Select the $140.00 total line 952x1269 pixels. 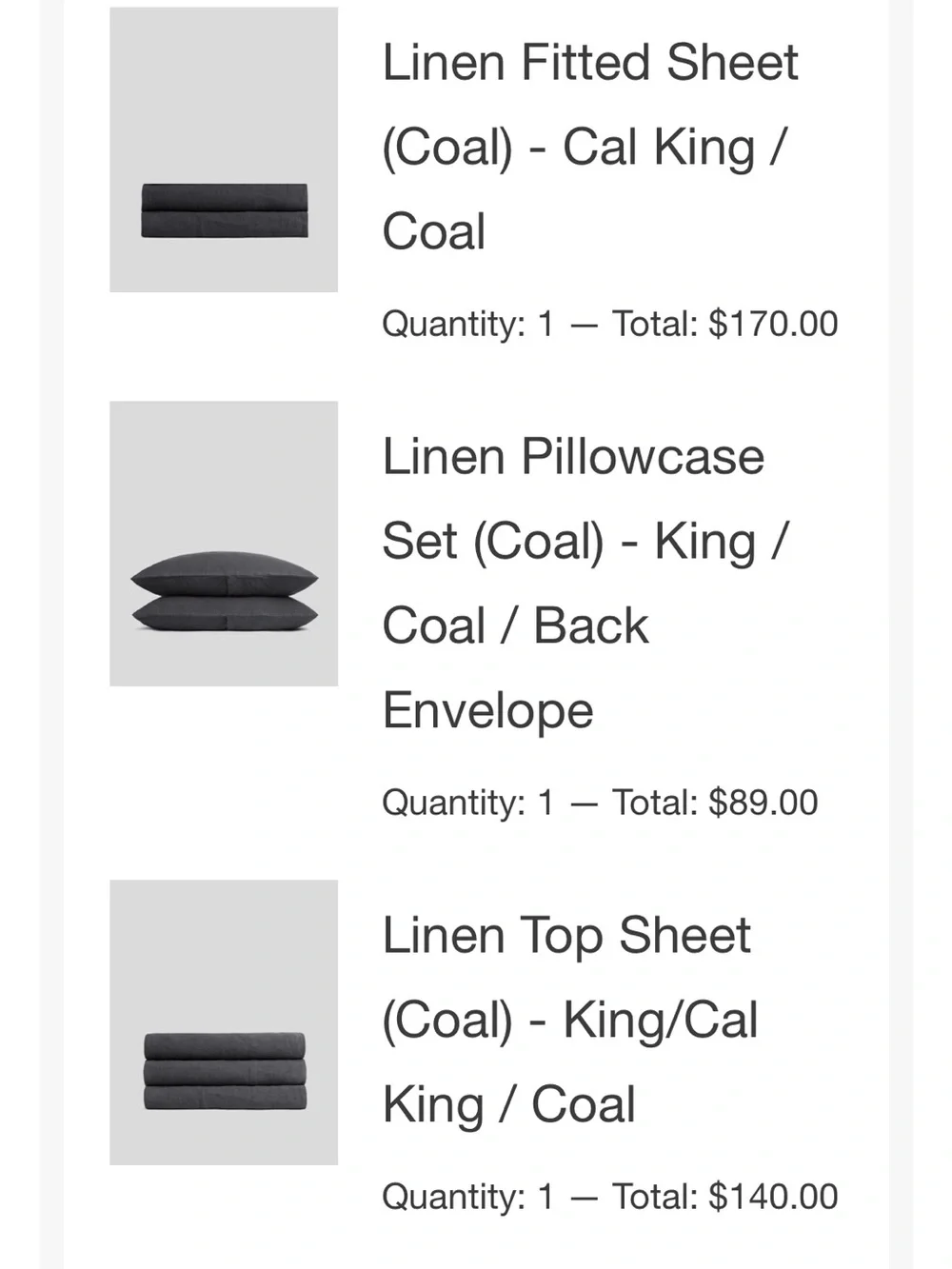coord(609,1197)
